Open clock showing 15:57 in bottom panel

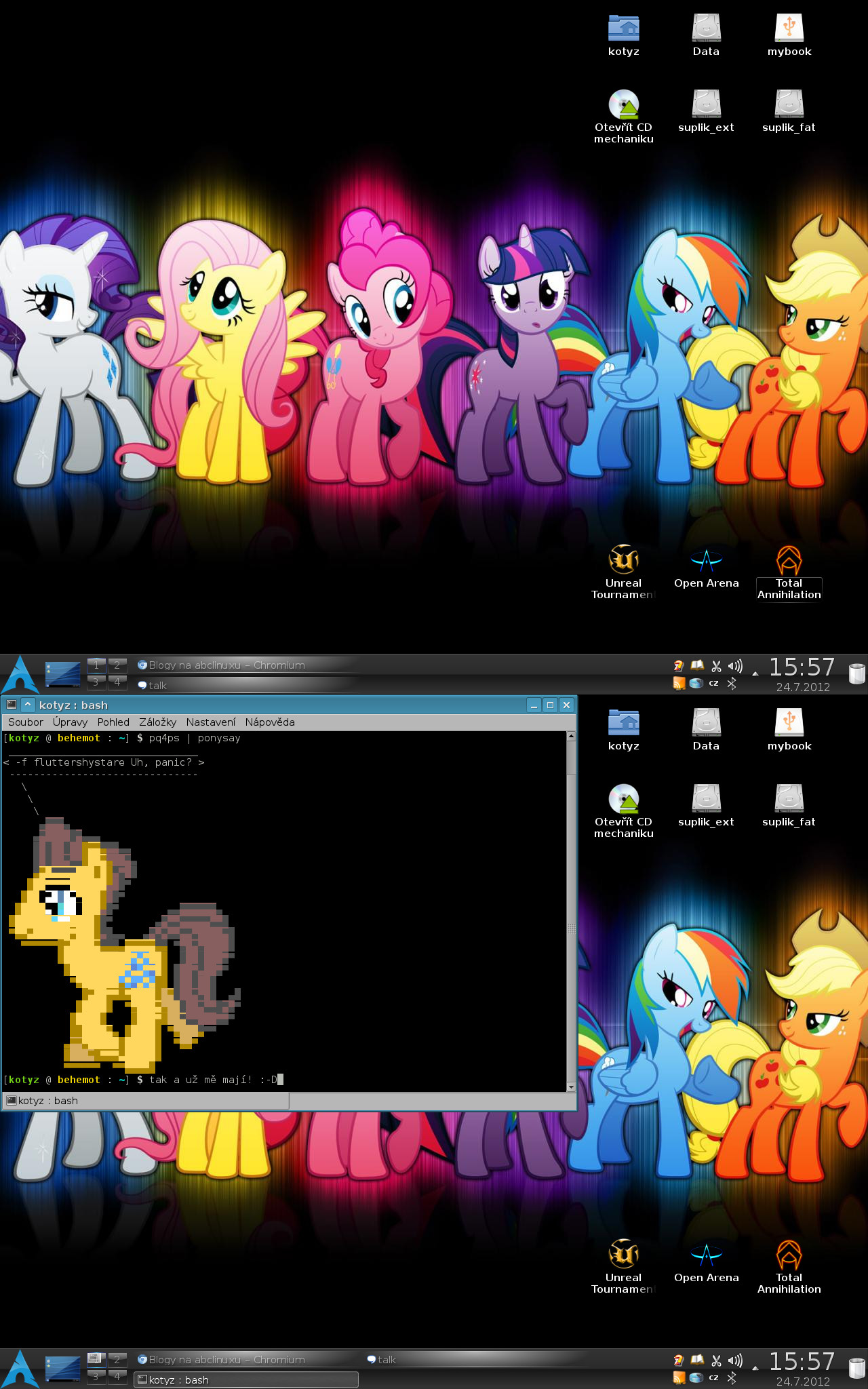pos(802,1362)
